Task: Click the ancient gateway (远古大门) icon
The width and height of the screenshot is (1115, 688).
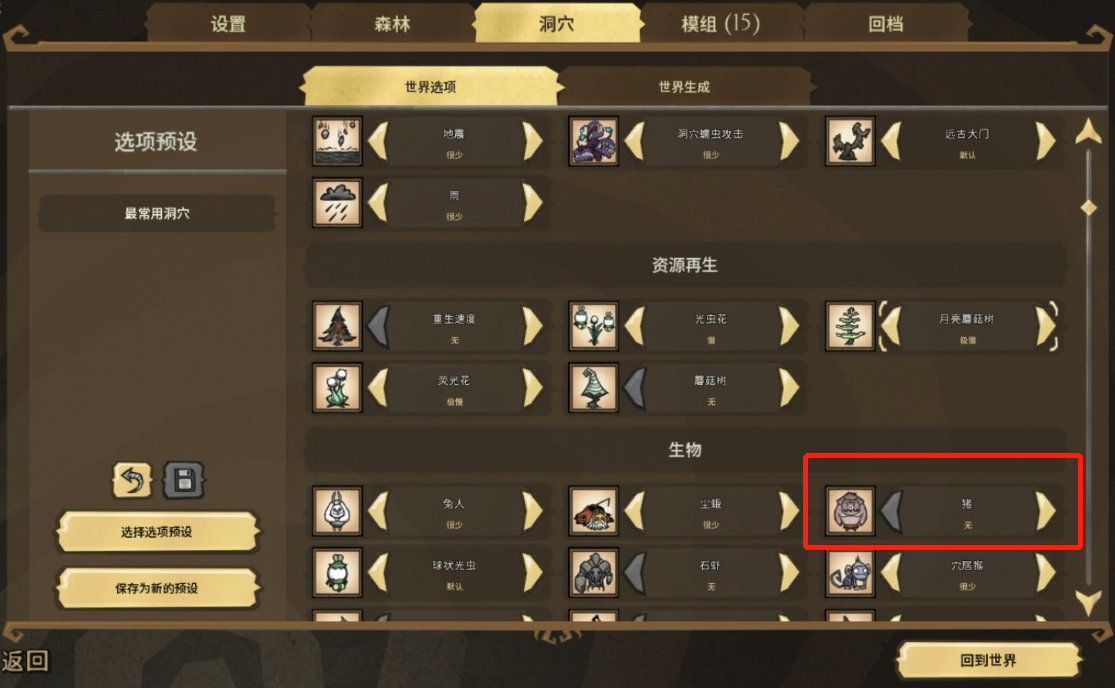Action: (x=850, y=141)
